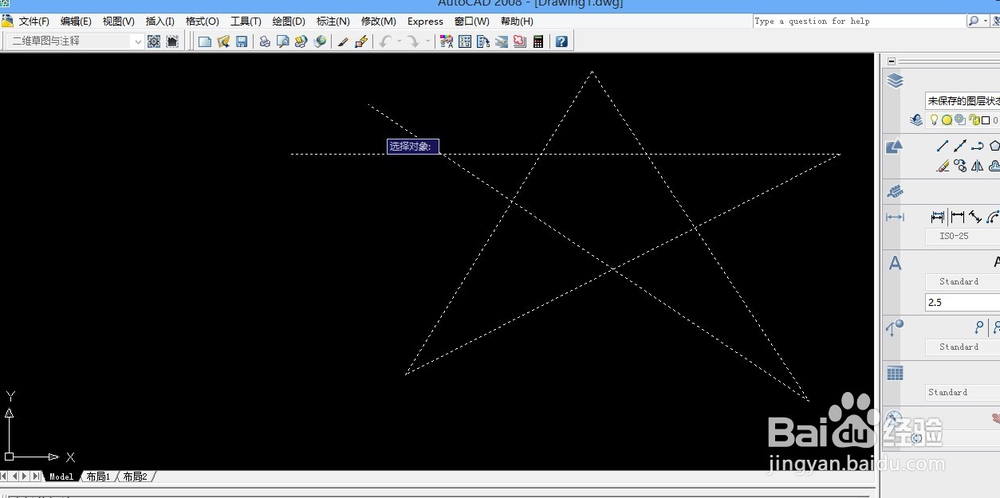This screenshot has width=1000, height=498.
Task: Select the Copy tool in the dashboard
Action: tap(960, 166)
